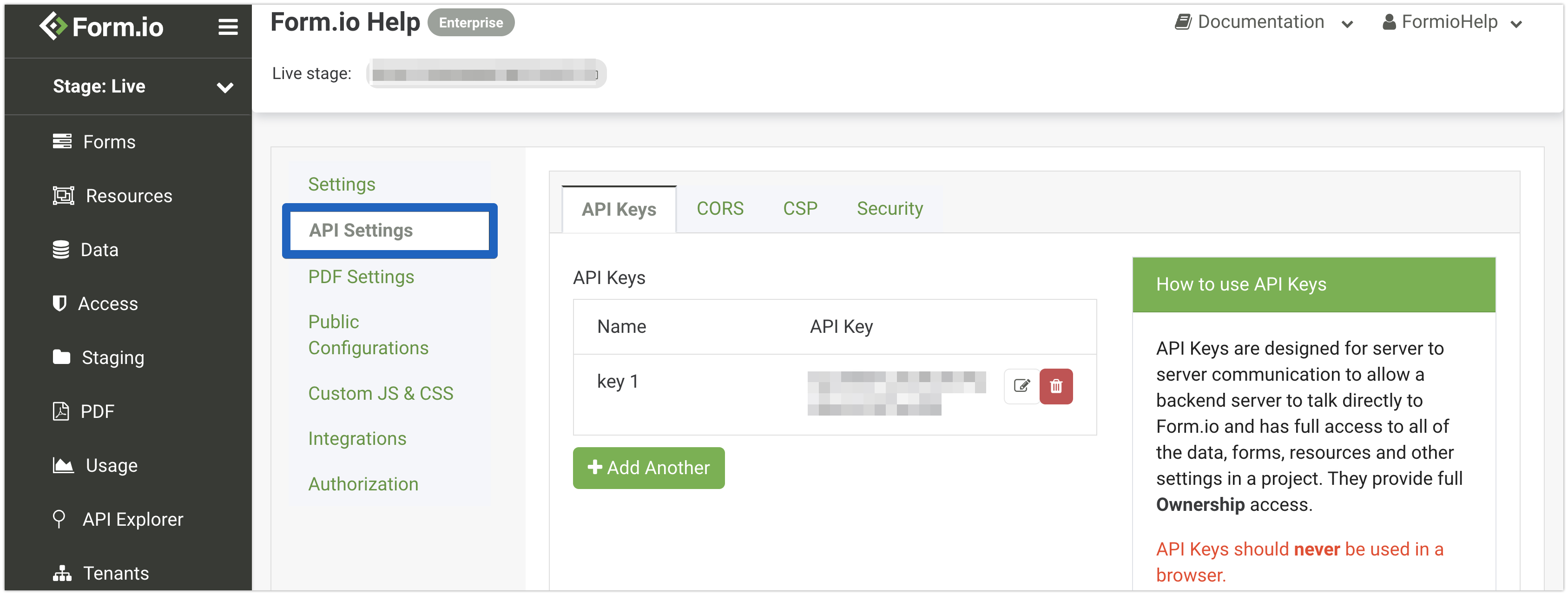Switch to the CORS tab

(x=719, y=209)
